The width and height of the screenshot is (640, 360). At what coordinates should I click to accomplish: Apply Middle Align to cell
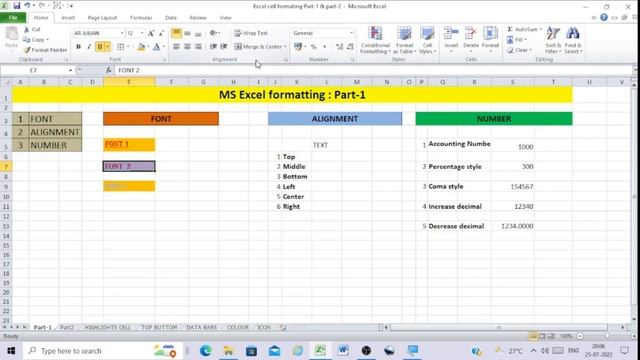[187, 33]
